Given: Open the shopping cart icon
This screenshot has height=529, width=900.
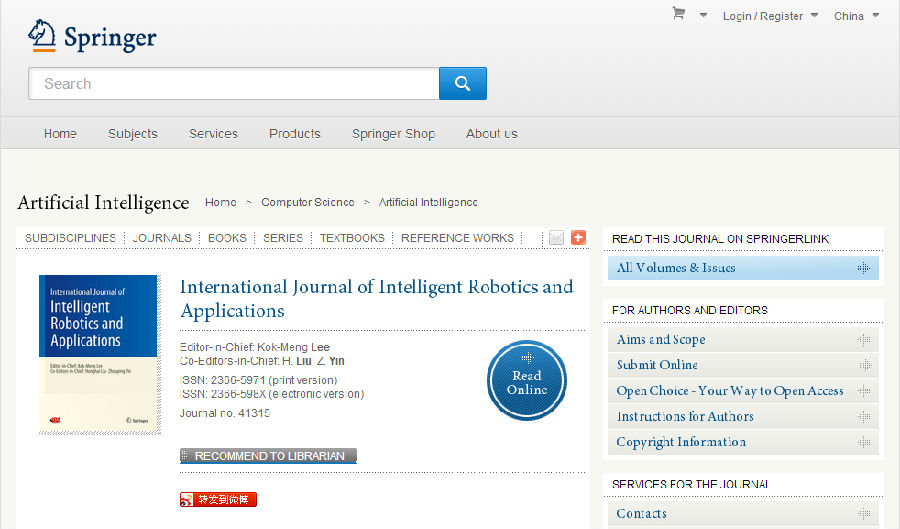Looking at the screenshot, I should point(679,14).
